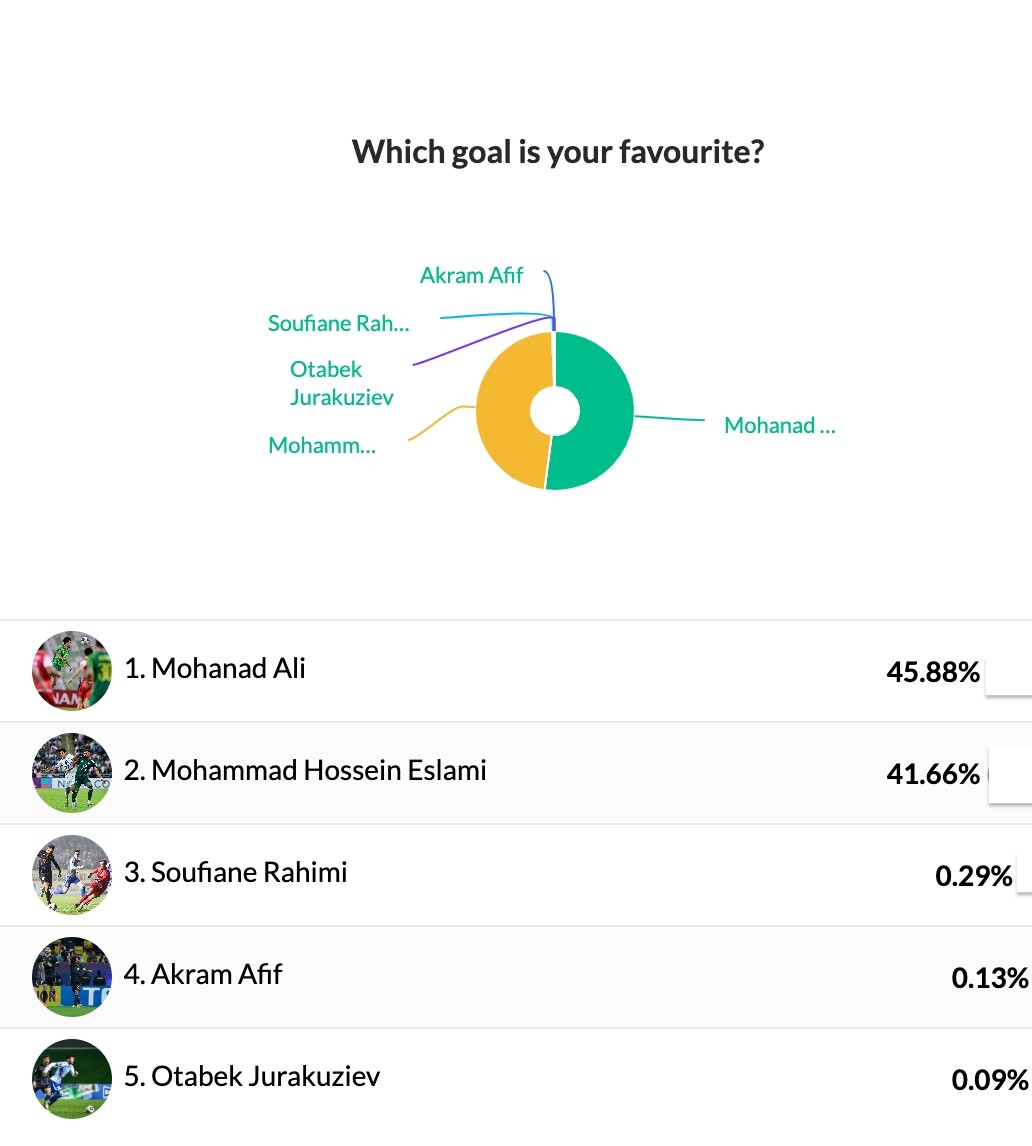Image resolution: width=1032 pixels, height=1146 pixels.
Task: Click Soufiane Rahimi's goal thumbnail
Action: click(71, 875)
